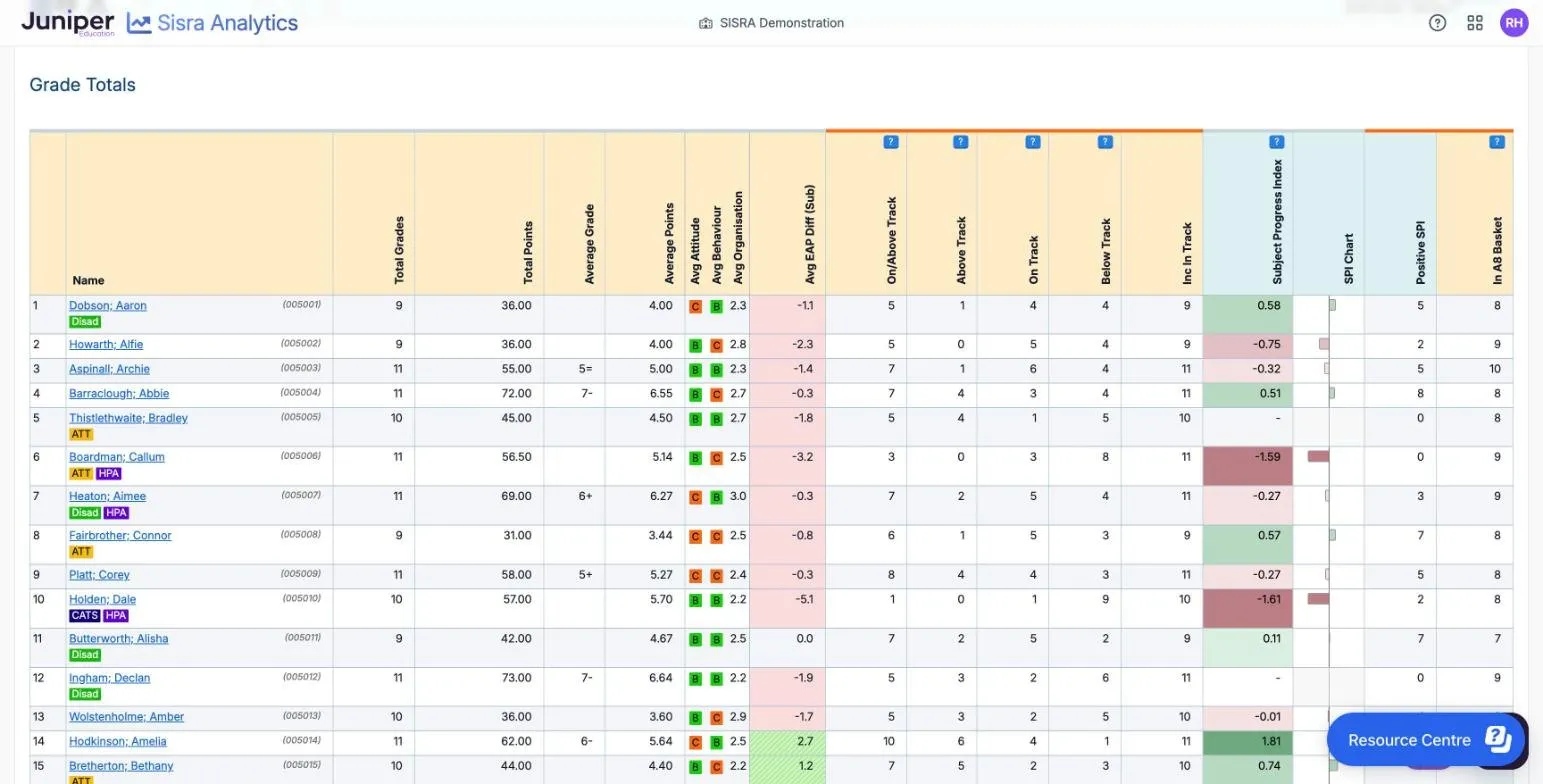Viewport: 1543px width, 784px height.
Task: Open the help question mark icon in top bar
Action: 1437,23
